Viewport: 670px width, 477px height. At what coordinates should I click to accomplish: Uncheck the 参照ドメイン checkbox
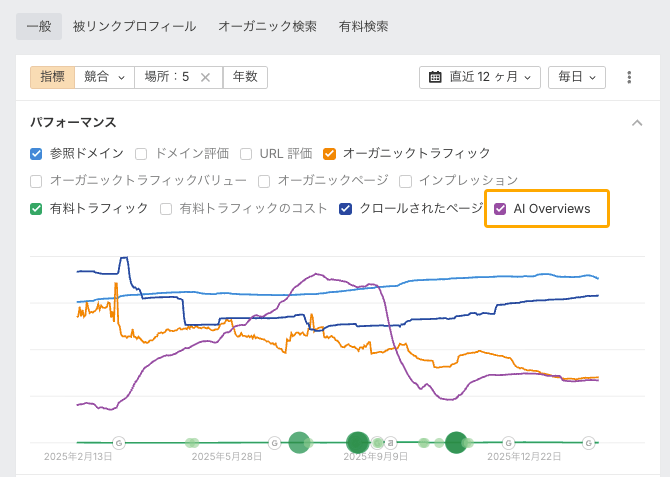(x=36, y=154)
